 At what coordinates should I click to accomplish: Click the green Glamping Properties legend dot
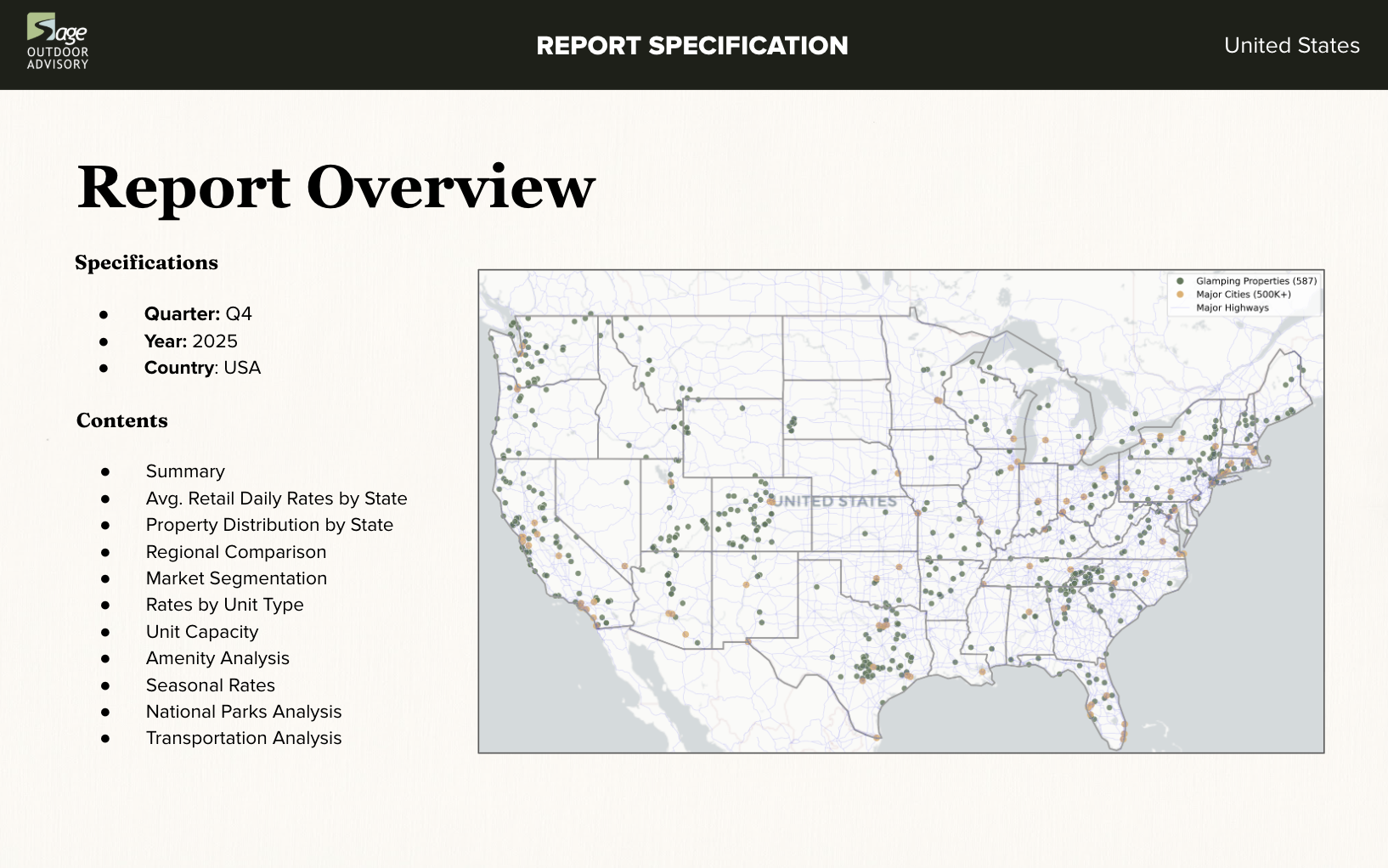click(1180, 281)
